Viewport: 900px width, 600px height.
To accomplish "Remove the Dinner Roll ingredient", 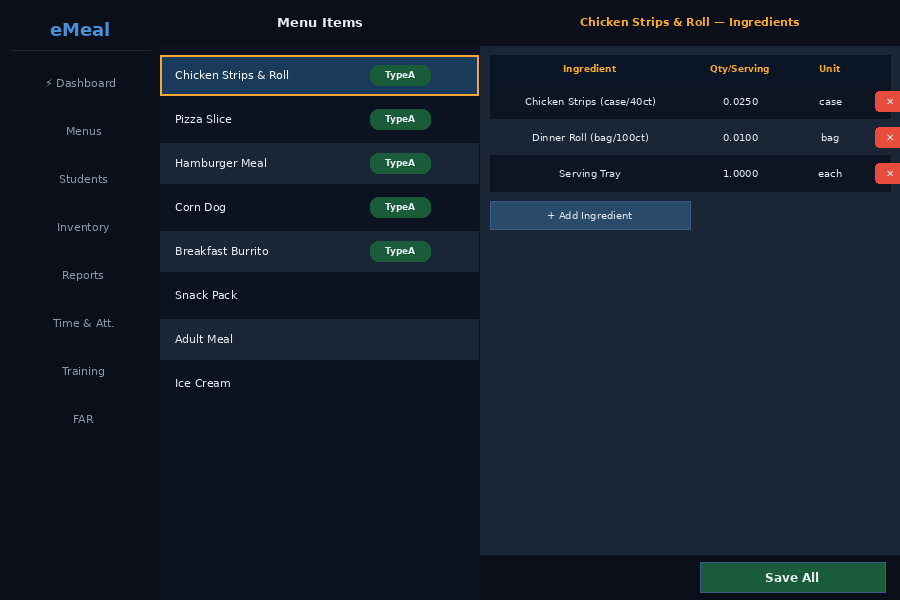I will pyautogui.click(x=888, y=138).
